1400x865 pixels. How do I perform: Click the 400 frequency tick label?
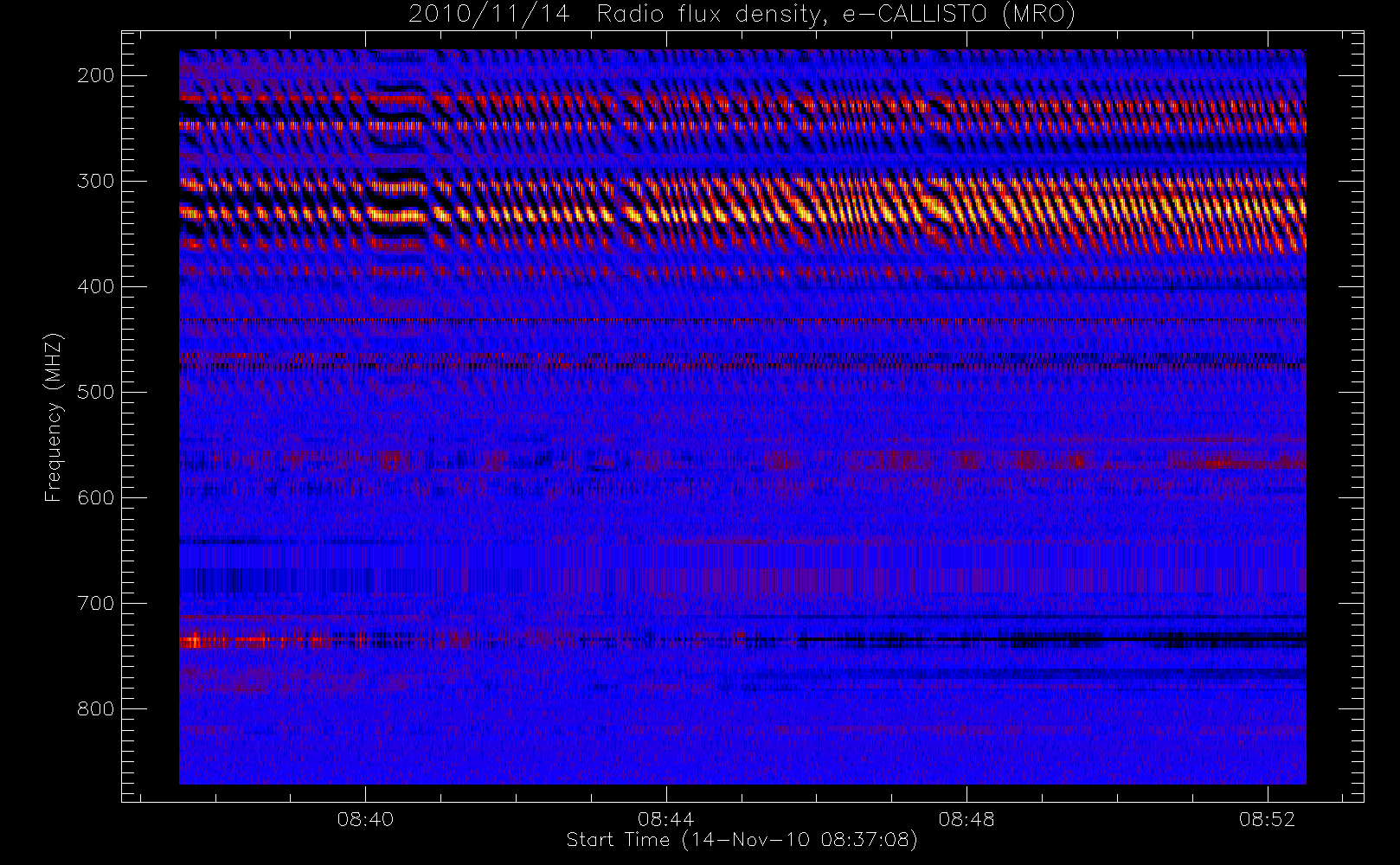click(95, 286)
